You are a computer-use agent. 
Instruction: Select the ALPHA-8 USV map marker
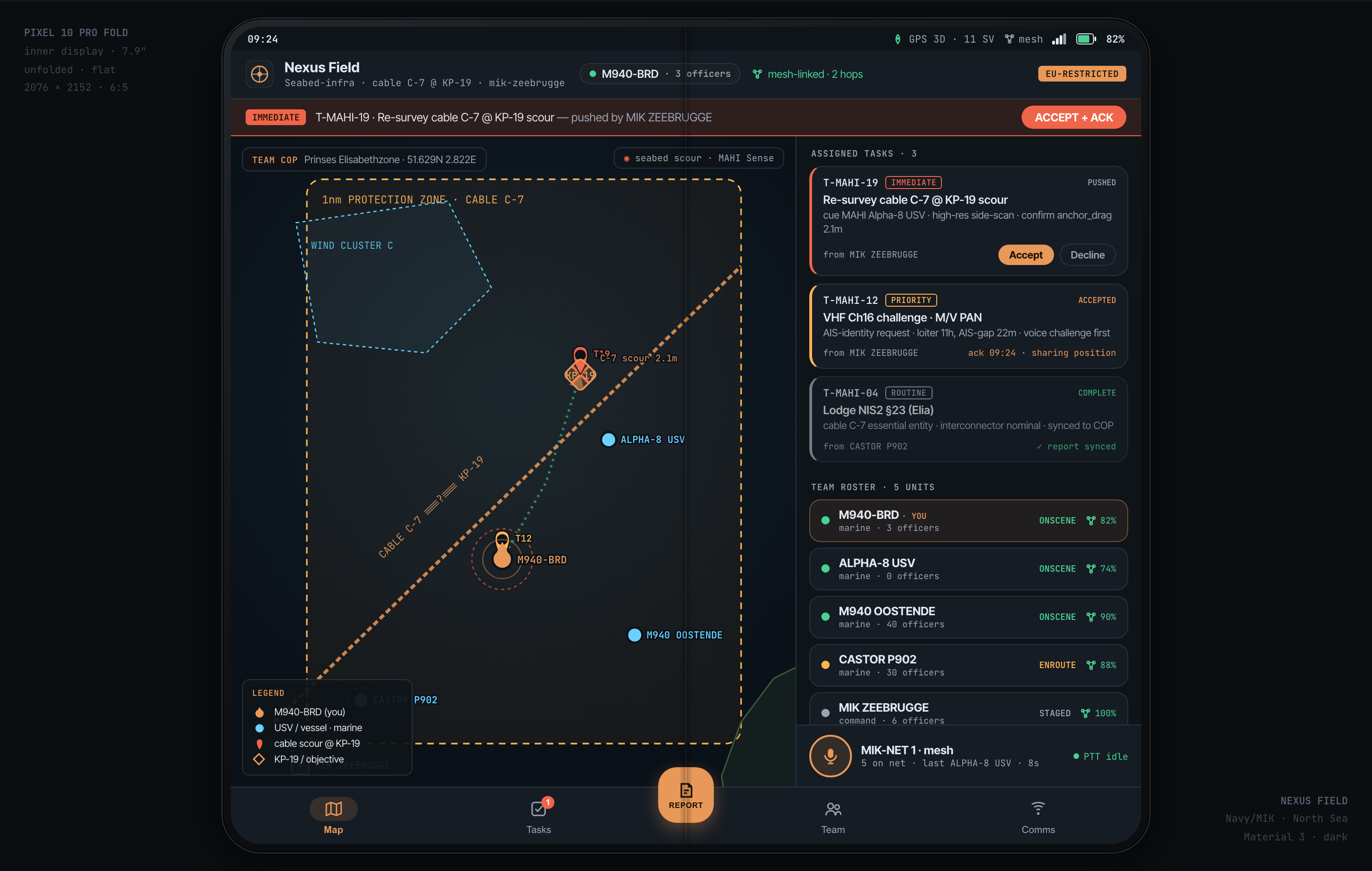point(609,440)
